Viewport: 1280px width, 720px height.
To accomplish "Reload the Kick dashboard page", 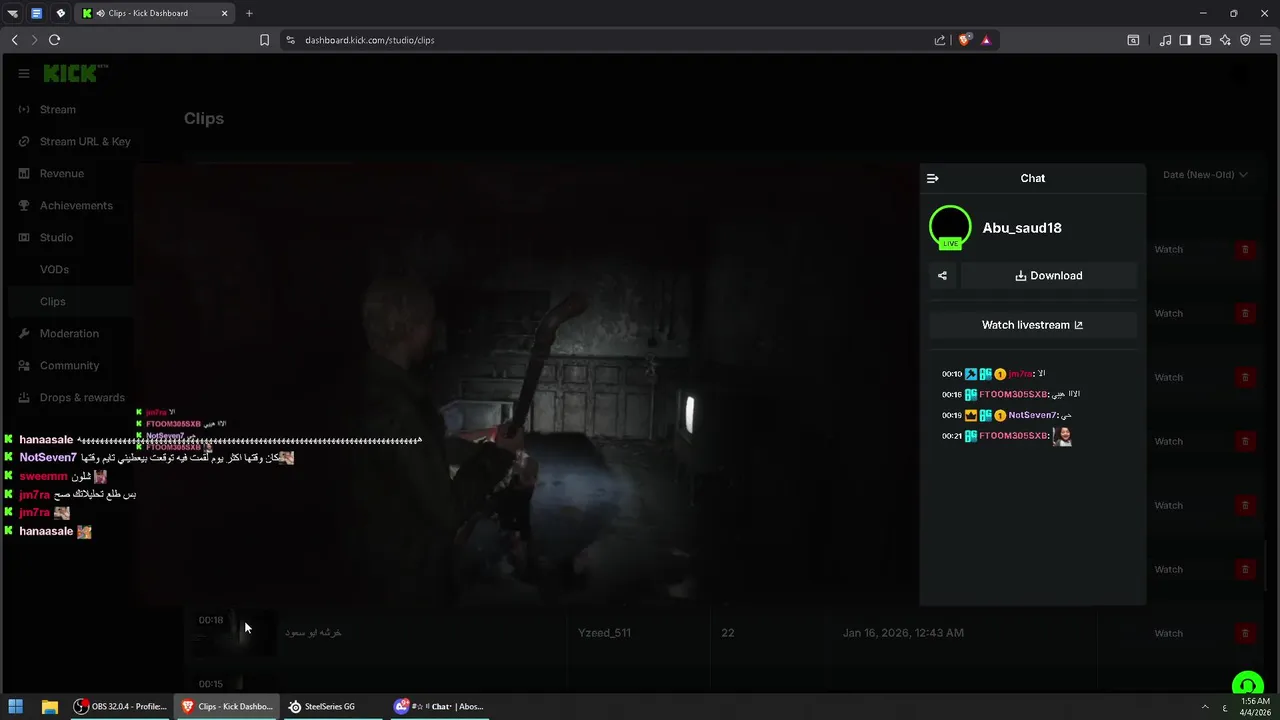I will 54,40.
